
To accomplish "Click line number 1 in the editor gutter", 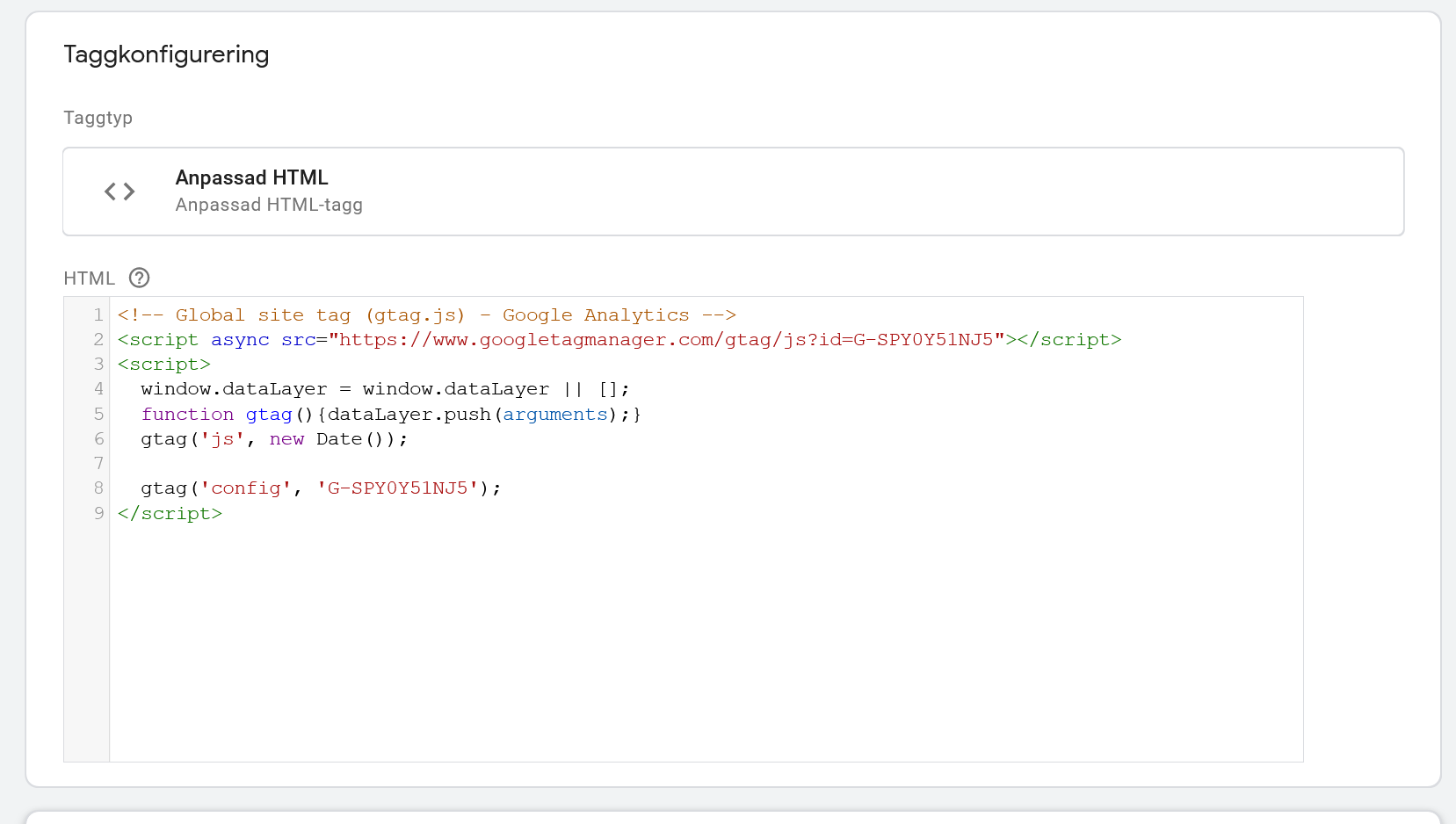I will point(98,315).
